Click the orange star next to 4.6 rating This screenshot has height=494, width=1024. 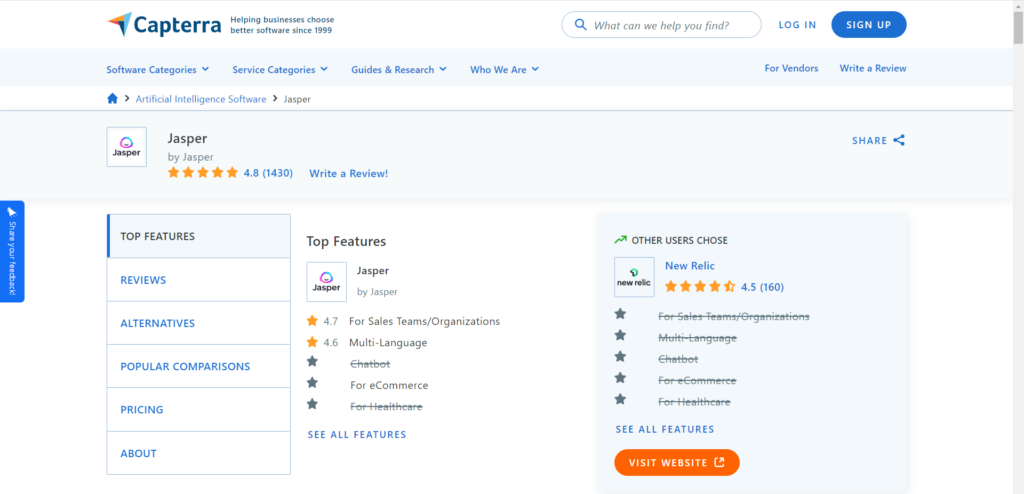pos(312,342)
